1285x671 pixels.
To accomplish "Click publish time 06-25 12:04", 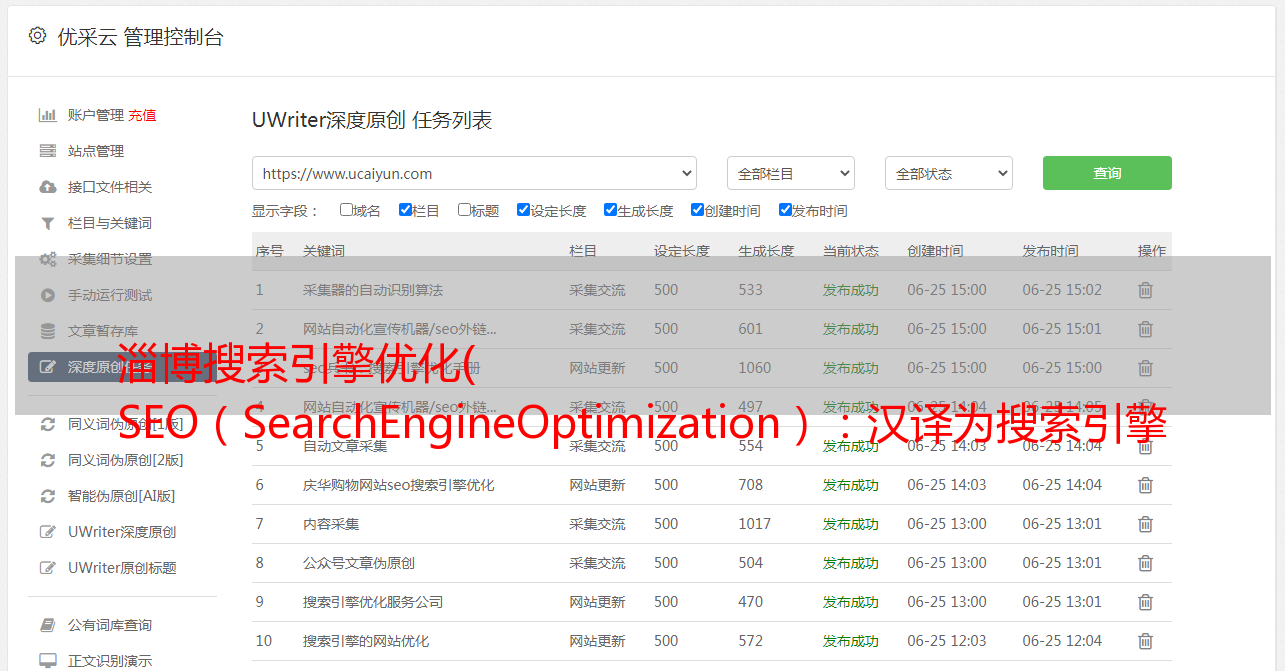I will point(1062,641).
